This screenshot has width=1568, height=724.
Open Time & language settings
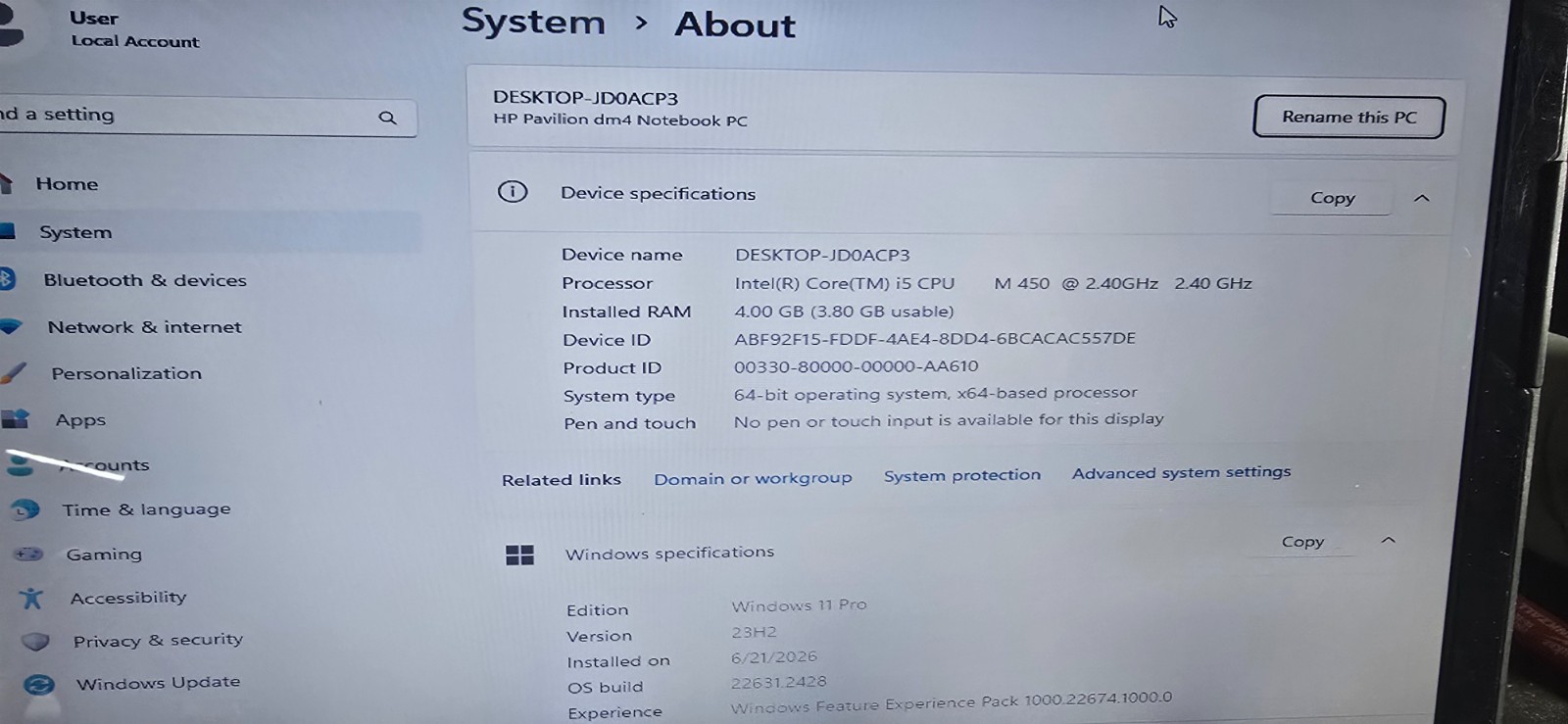tap(147, 509)
